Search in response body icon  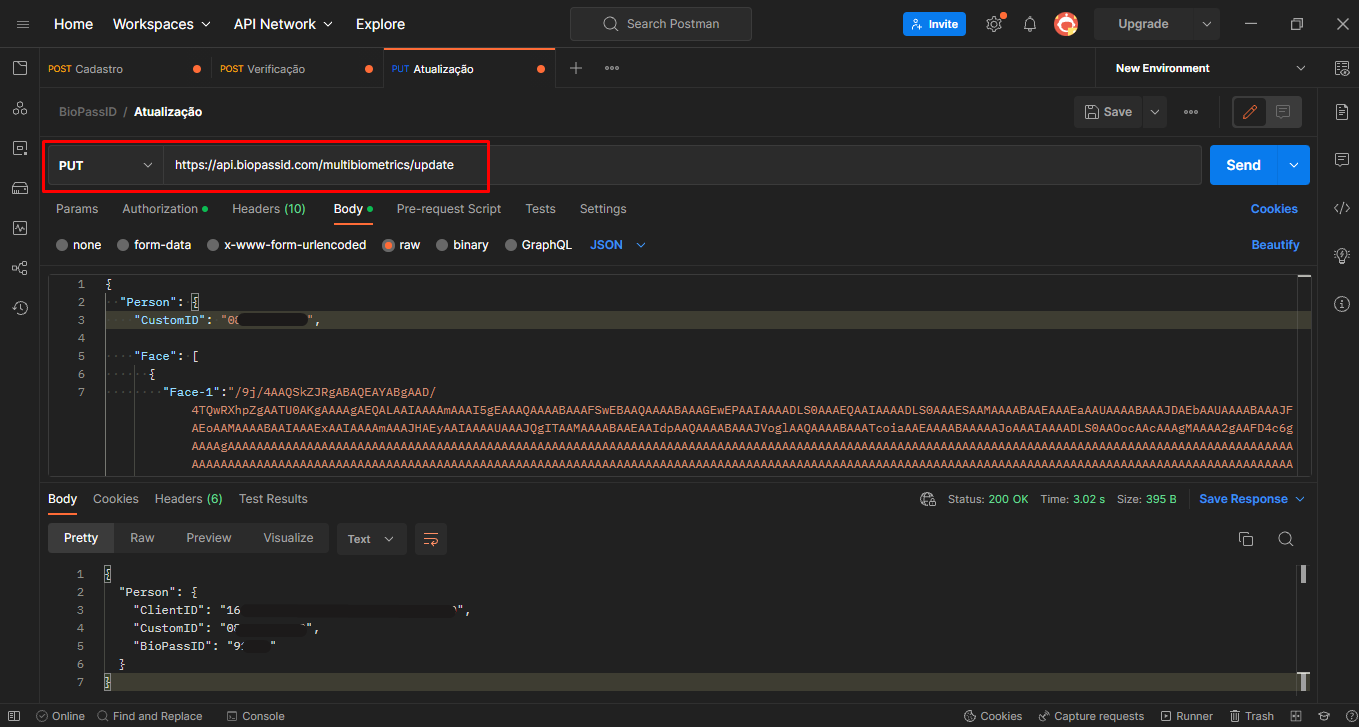coord(1286,539)
